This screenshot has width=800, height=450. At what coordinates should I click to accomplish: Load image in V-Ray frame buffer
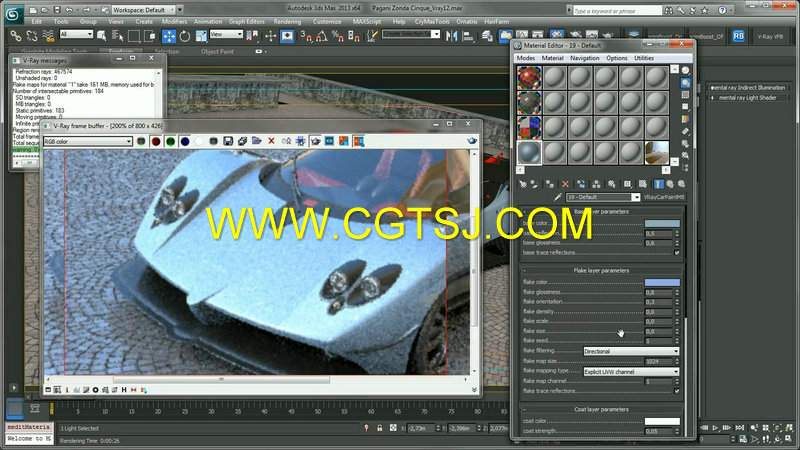point(257,141)
